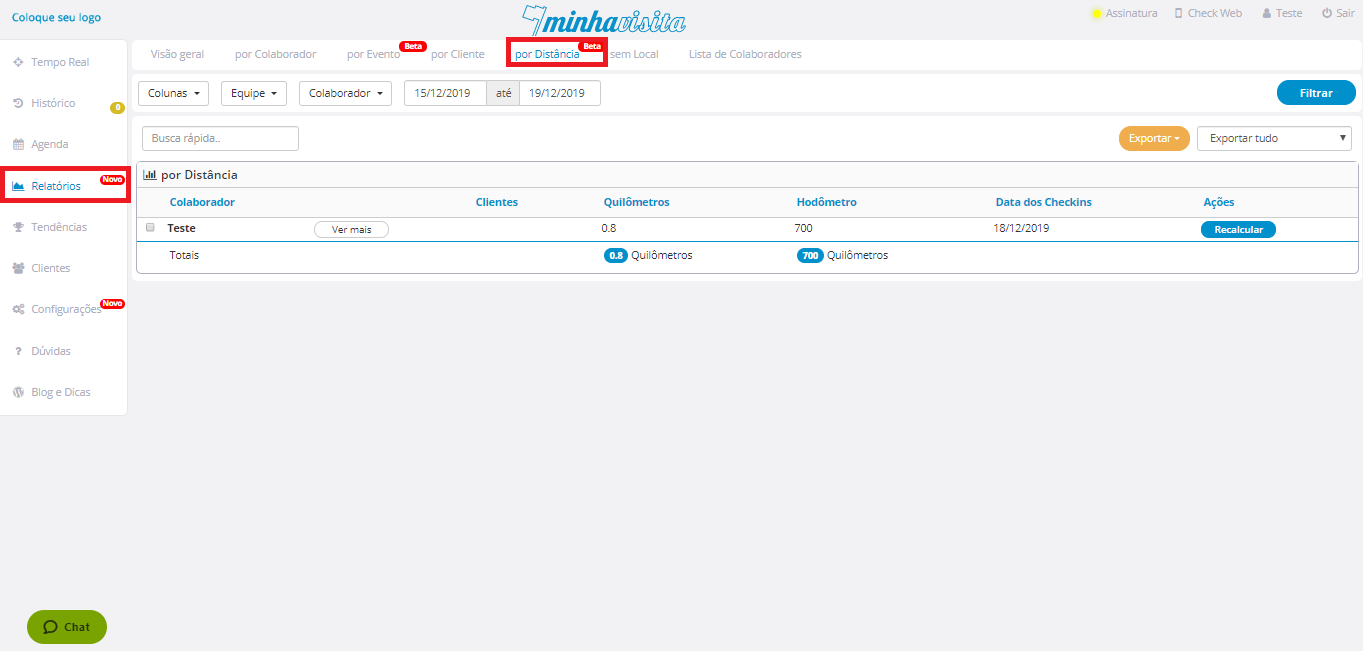This screenshot has width=1363, height=652.
Task: Click the Histórico history icon
Action: pyautogui.click(x=18, y=103)
